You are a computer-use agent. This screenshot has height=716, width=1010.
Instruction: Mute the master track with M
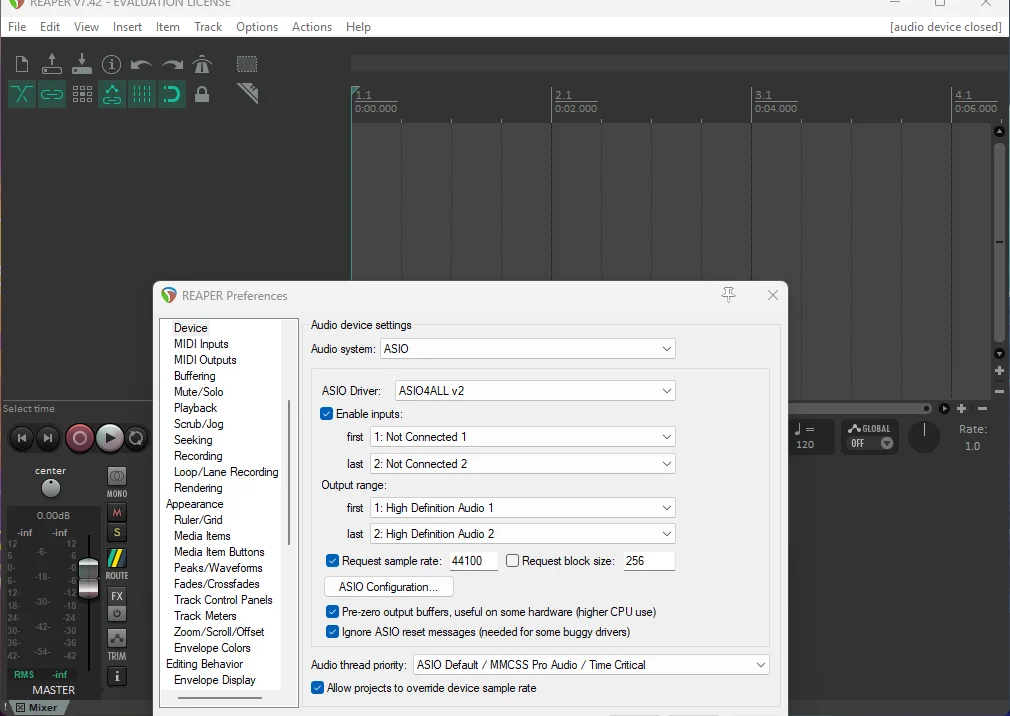tap(117, 513)
